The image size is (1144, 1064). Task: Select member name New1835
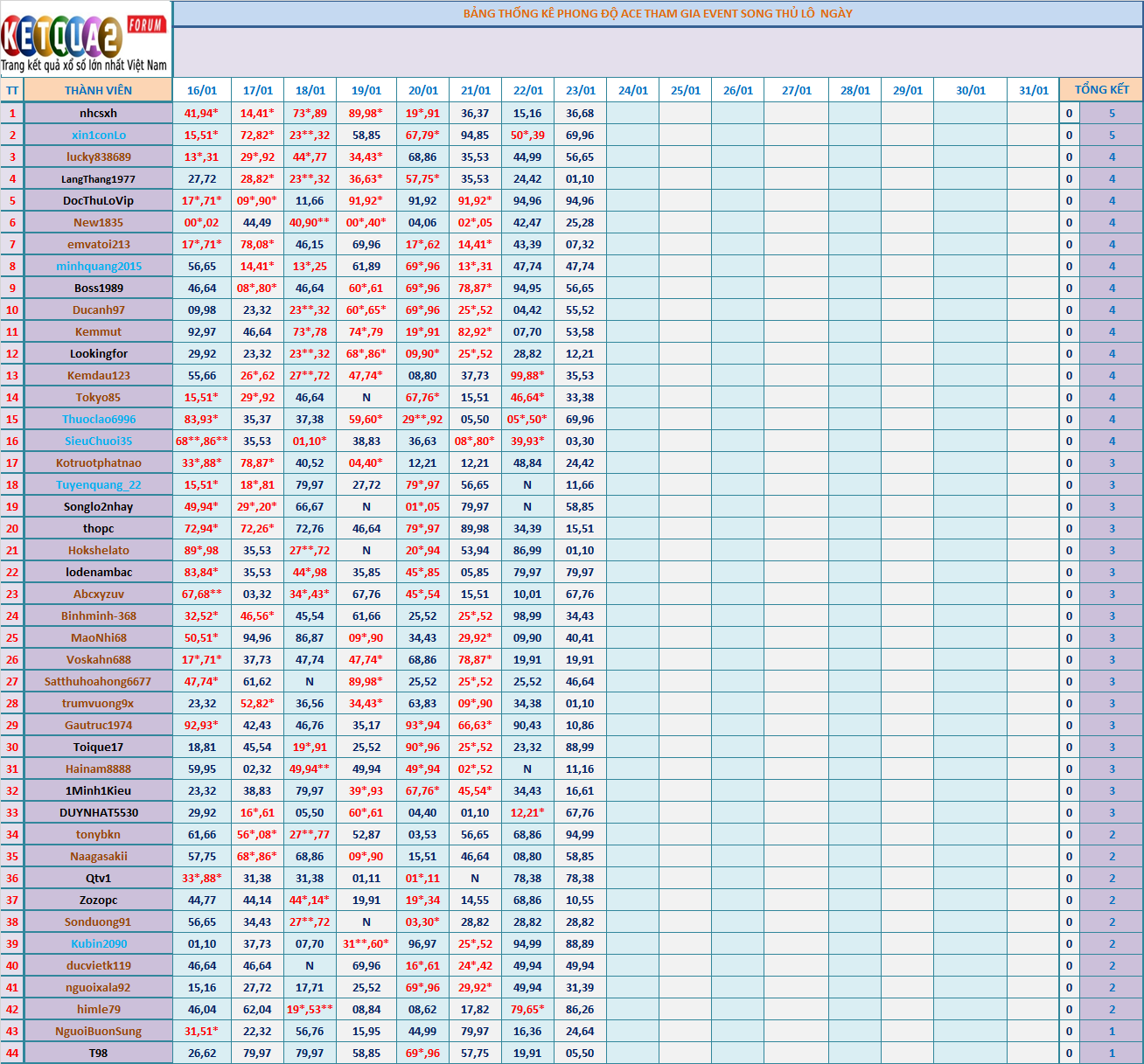[98, 222]
